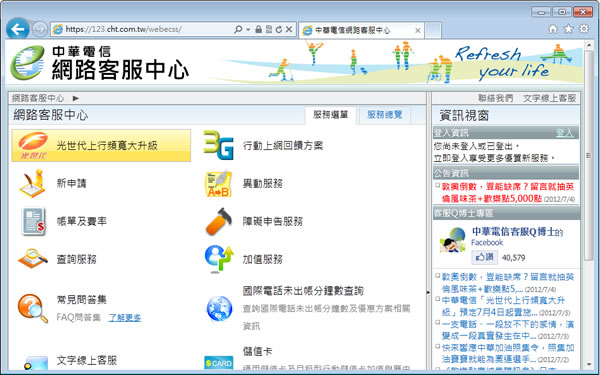This screenshot has width=600, height=375.
Task: Click 聯絡我們 in top right bar
Action: 496,98
